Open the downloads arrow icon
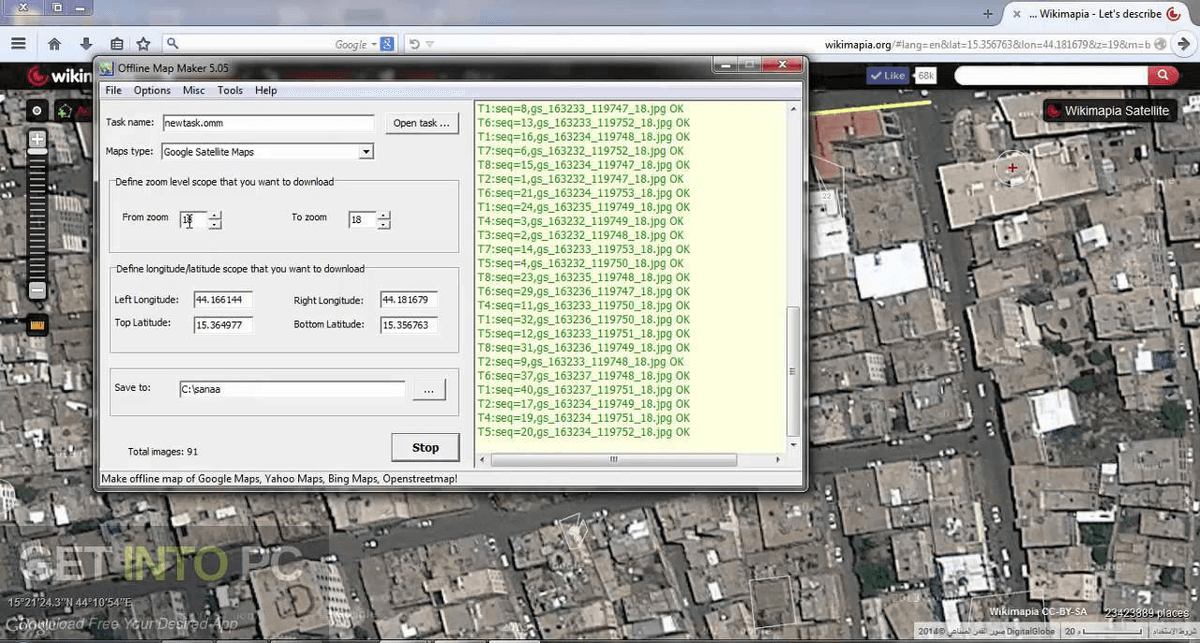The width and height of the screenshot is (1200, 643). [x=85, y=44]
